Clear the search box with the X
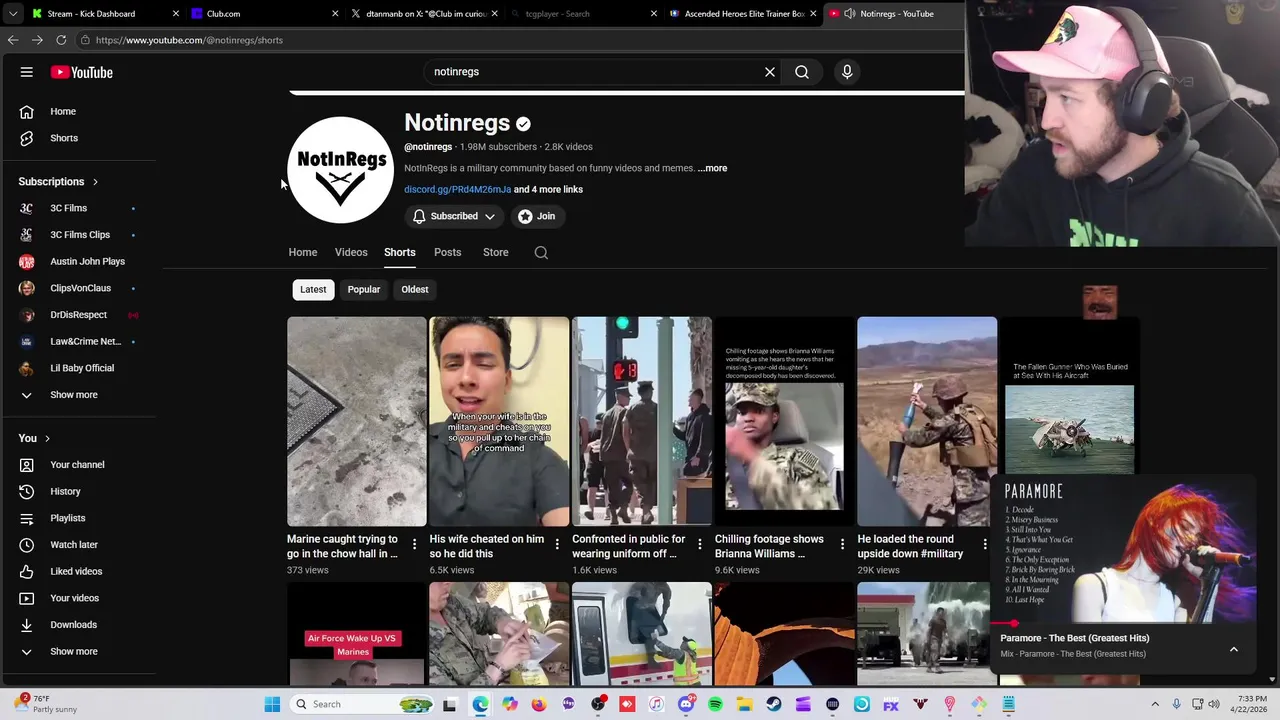This screenshot has width=1280, height=720. tap(770, 72)
